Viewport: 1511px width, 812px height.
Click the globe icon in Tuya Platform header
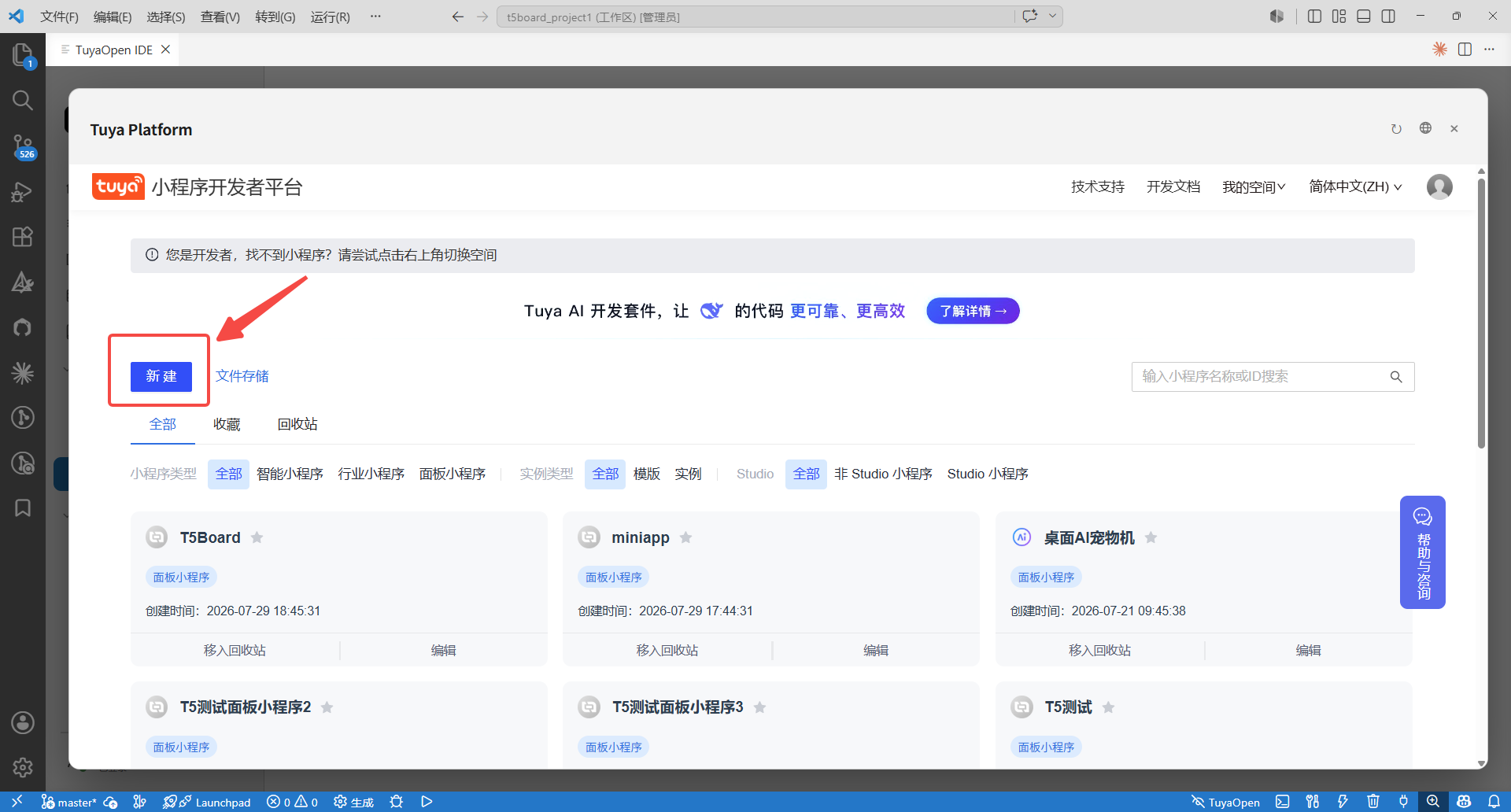[x=1425, y=128]
